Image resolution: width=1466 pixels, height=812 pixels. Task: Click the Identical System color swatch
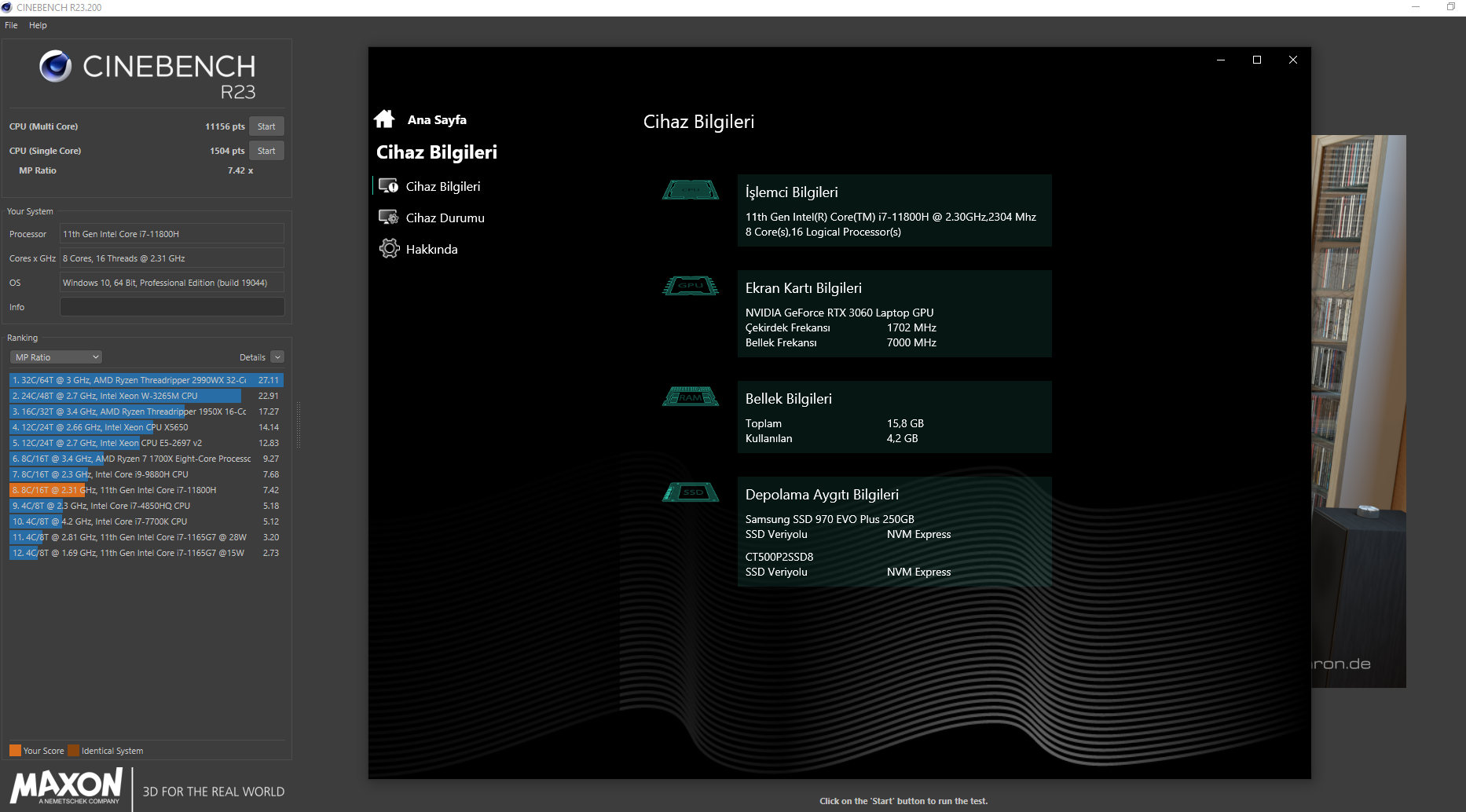[74, 751]
